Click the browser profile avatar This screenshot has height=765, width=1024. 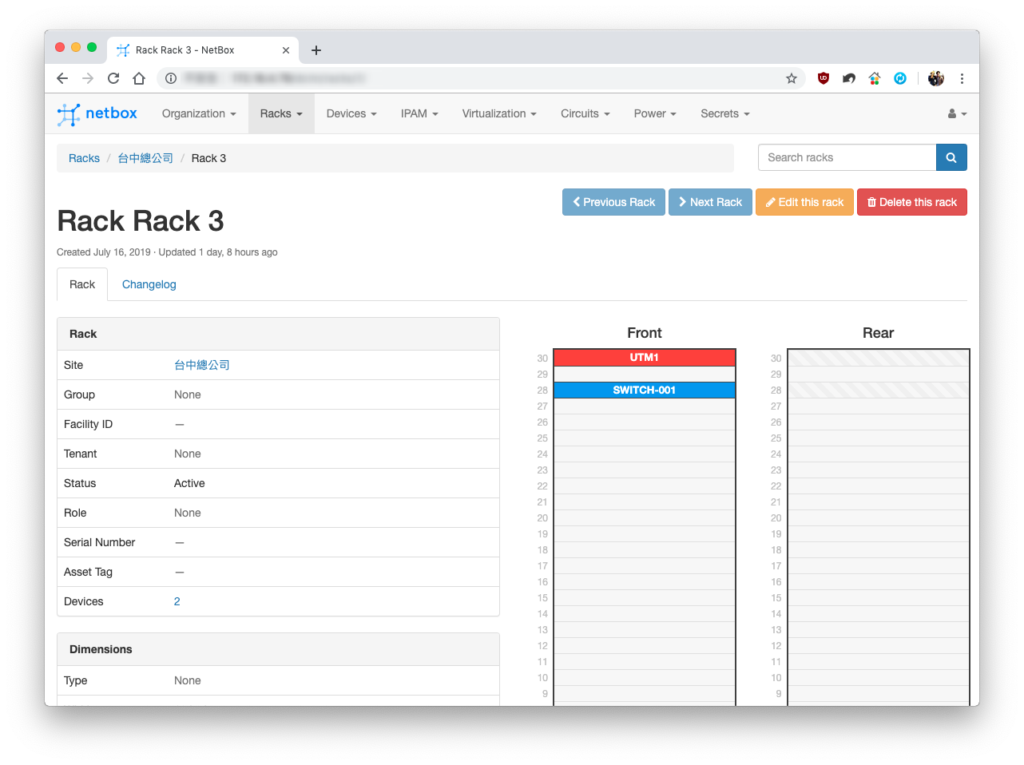tap(936, 78)
